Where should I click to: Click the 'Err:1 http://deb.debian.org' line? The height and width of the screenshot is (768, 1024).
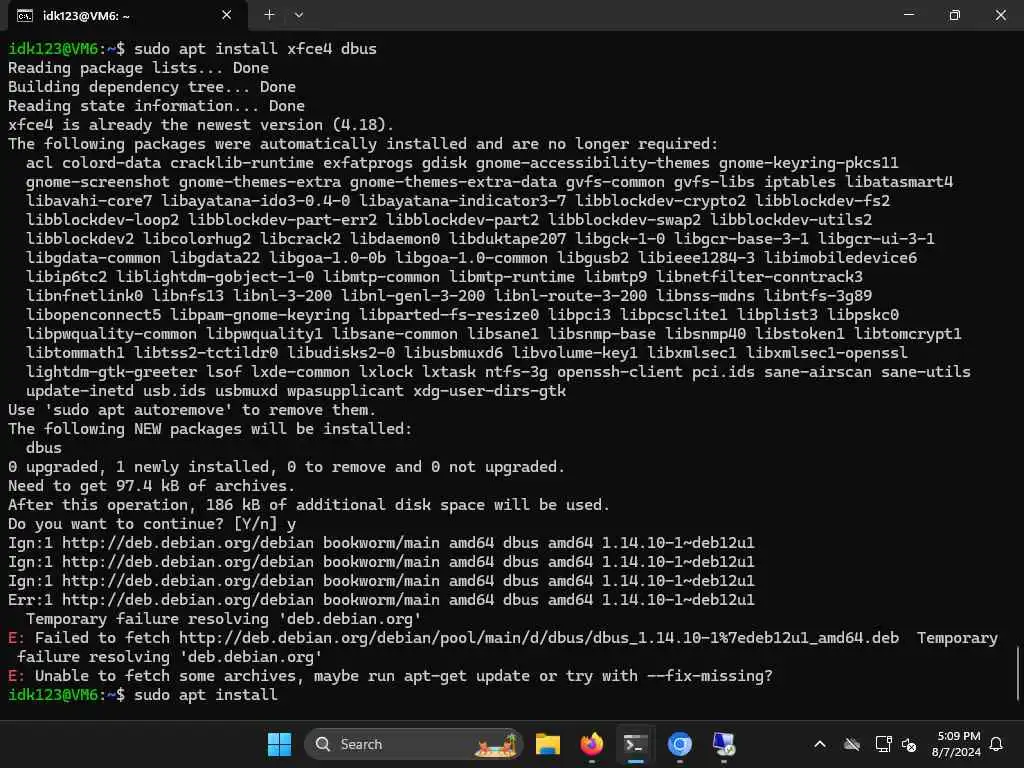tap(381, 600)
